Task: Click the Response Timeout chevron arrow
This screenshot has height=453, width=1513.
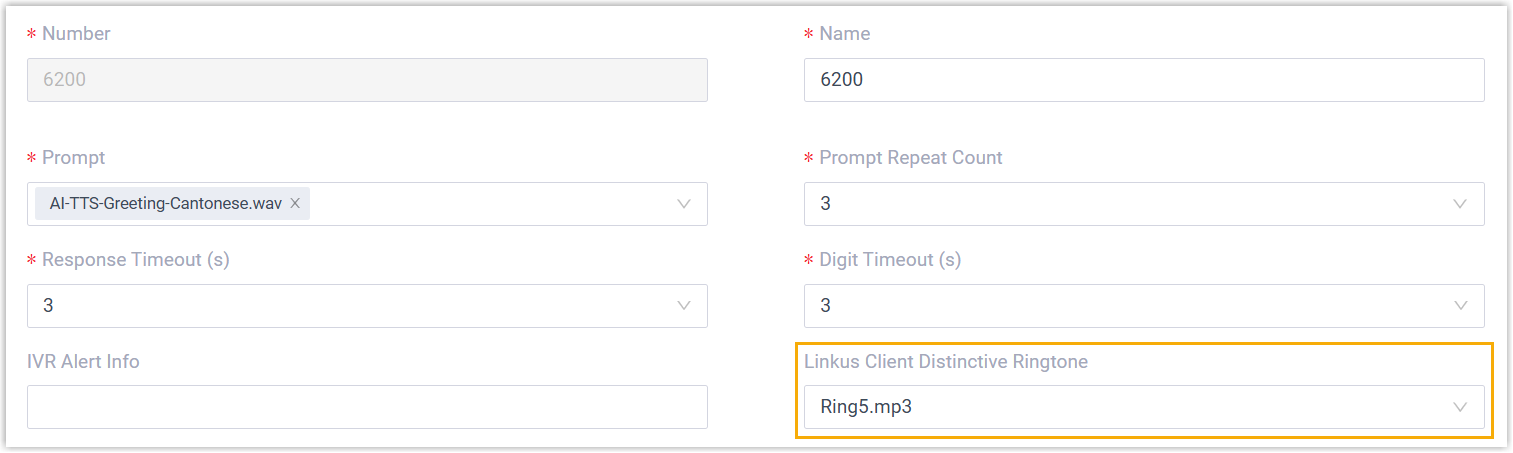Action: click(684, 306)
